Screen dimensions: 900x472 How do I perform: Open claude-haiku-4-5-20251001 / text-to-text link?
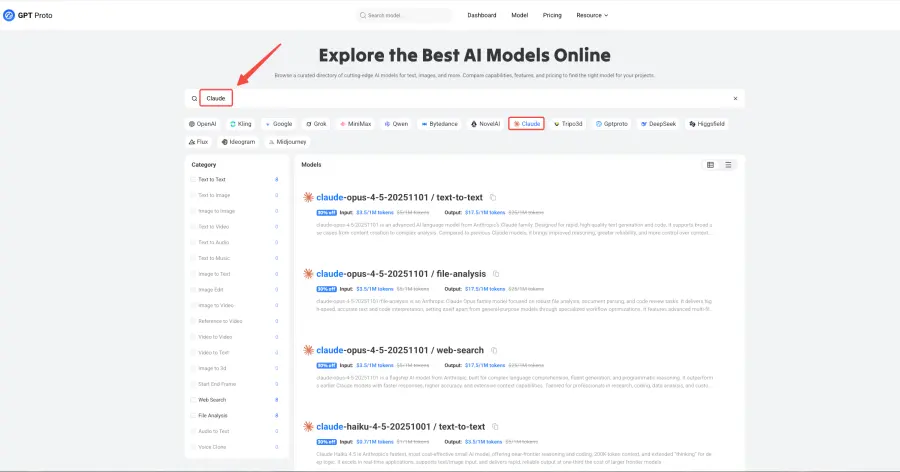pyautogui.click(x=401, y=427)
